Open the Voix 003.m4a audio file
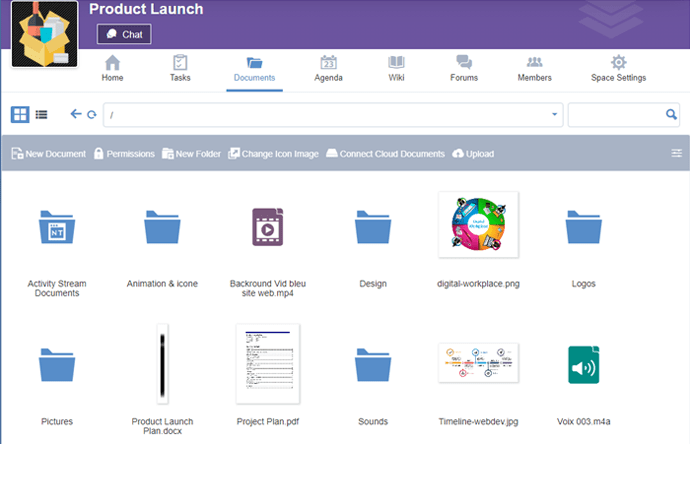The height and width of the screenshot is (477, 690). (583, 365)
